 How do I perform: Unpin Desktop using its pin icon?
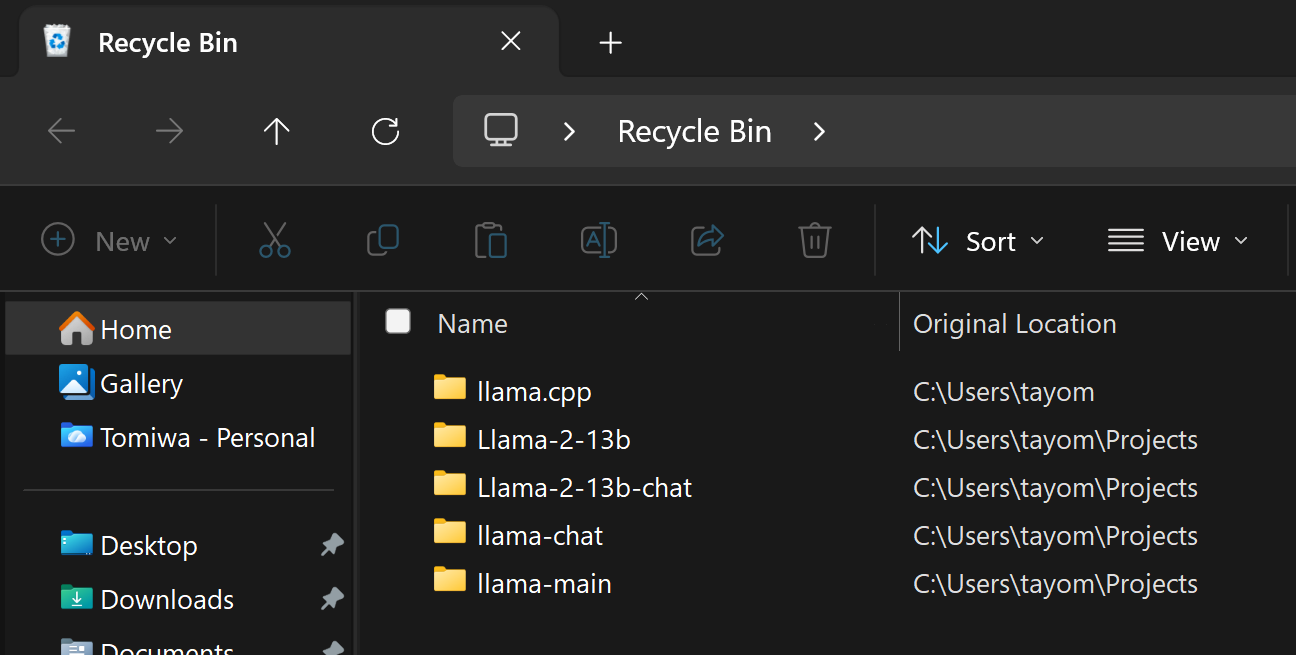tap(331, 545)
